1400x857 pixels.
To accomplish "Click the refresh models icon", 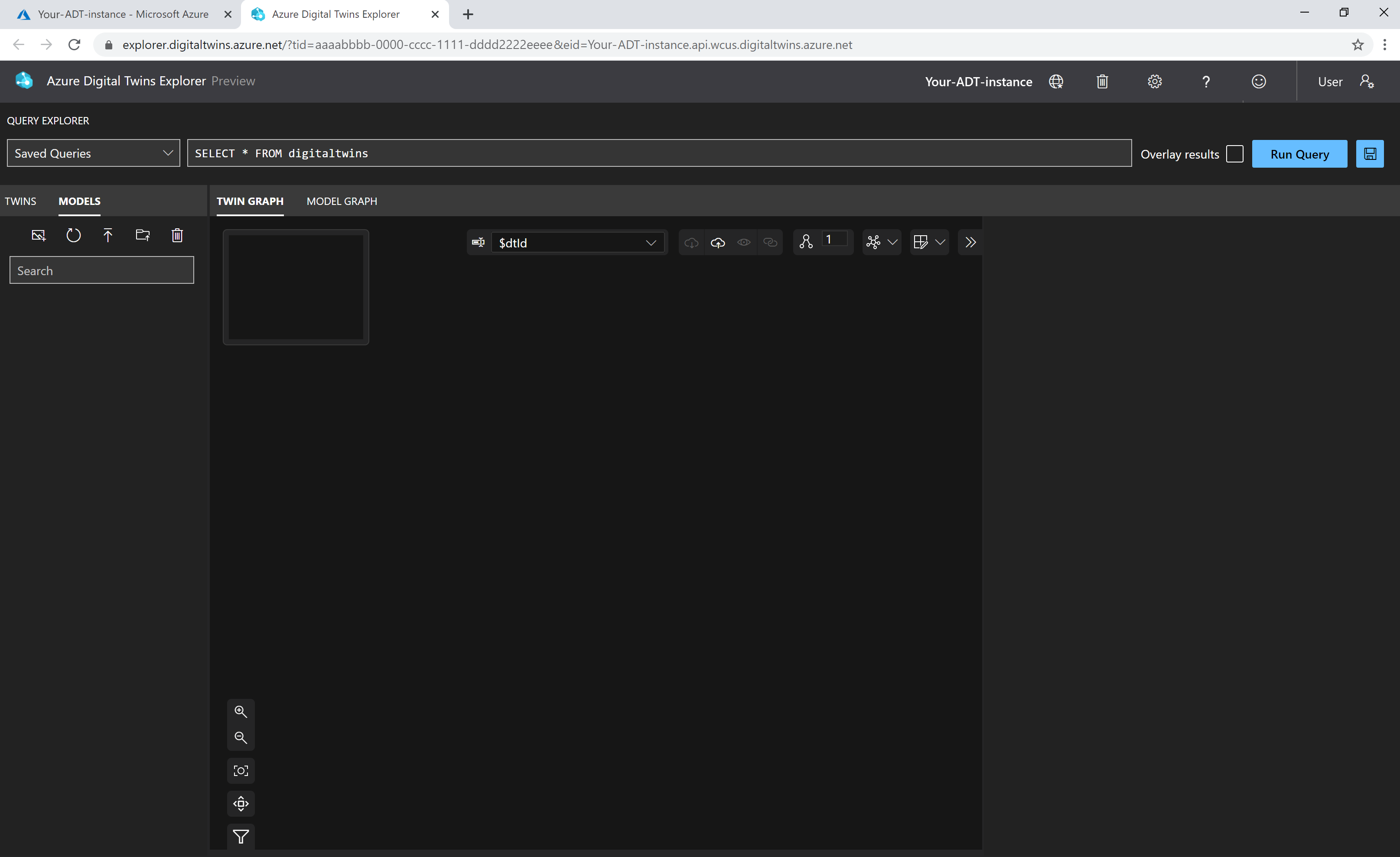I will pyautogui.click(x=73, y=235).
